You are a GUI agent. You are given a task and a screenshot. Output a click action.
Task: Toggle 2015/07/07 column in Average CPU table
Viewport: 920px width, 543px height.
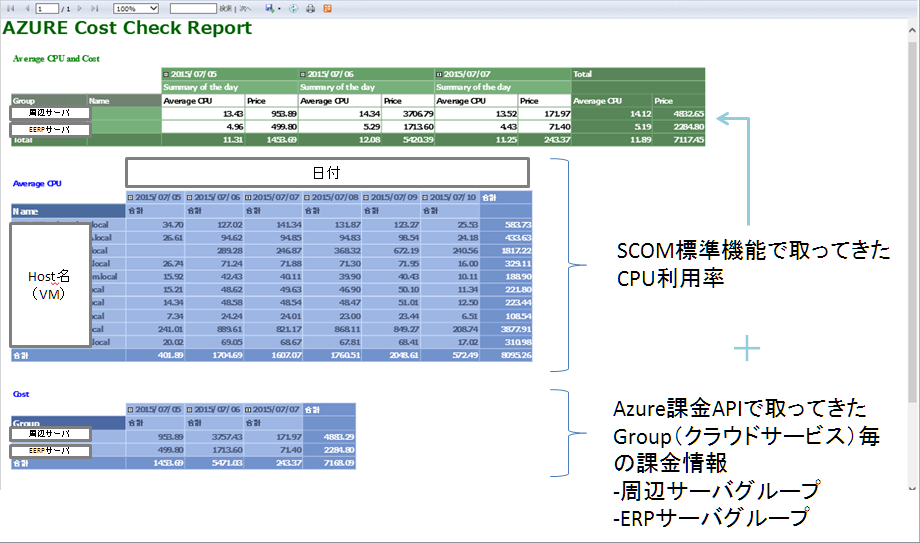(x=248, y=198)
